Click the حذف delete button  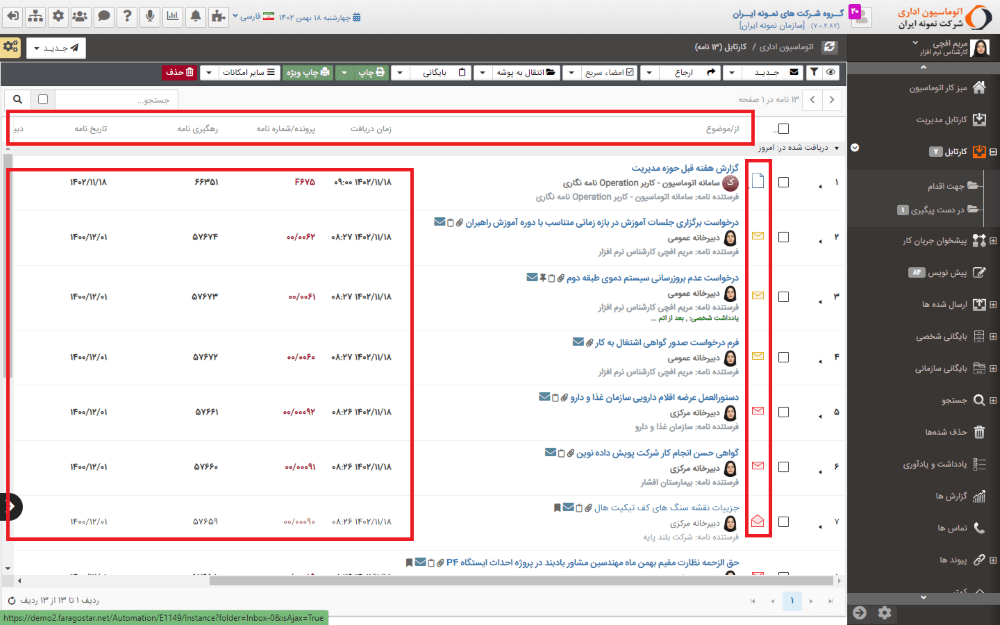(x=180, y=72)
